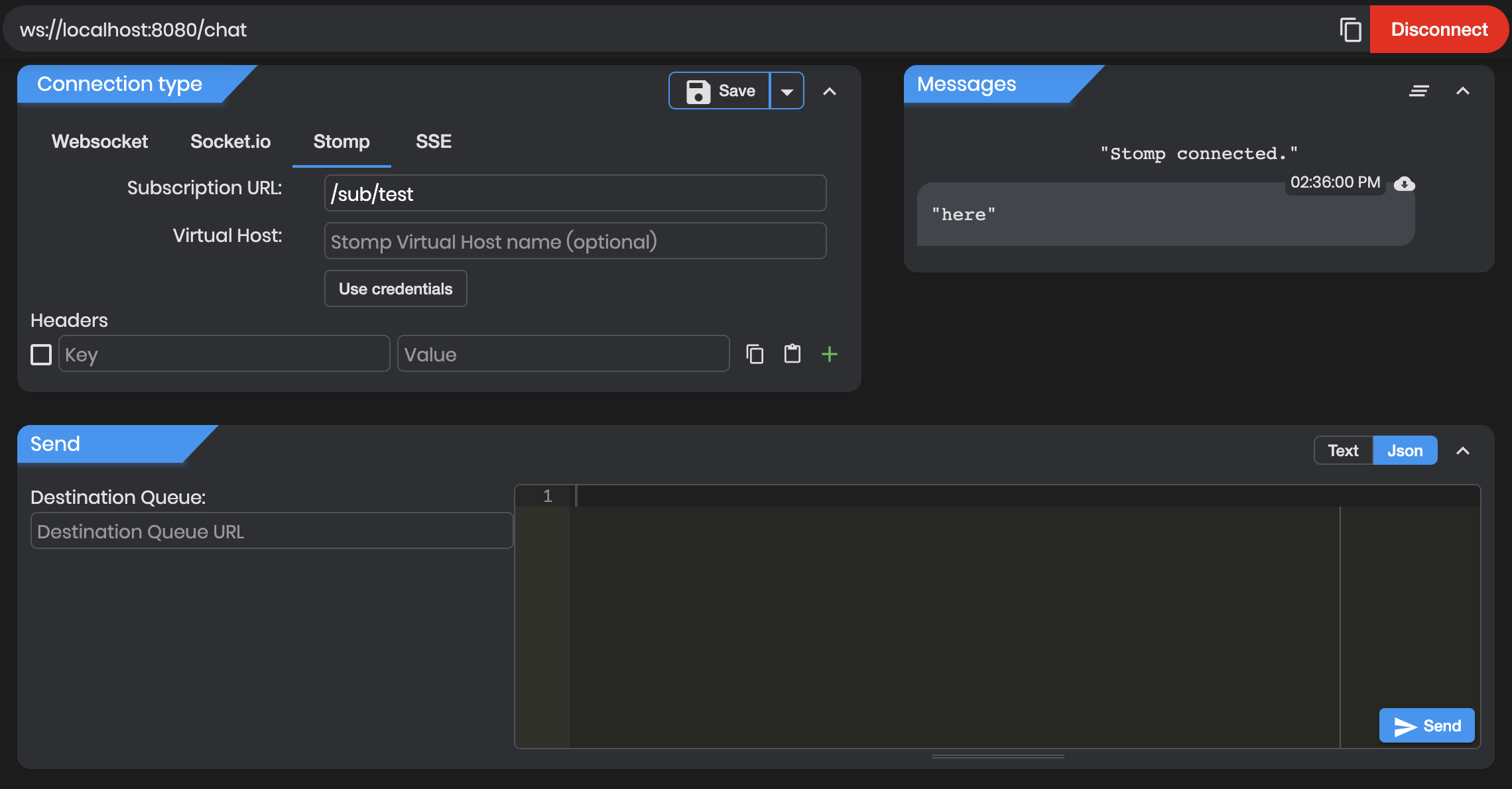Open the SSE connection tab

coord(433,141)
